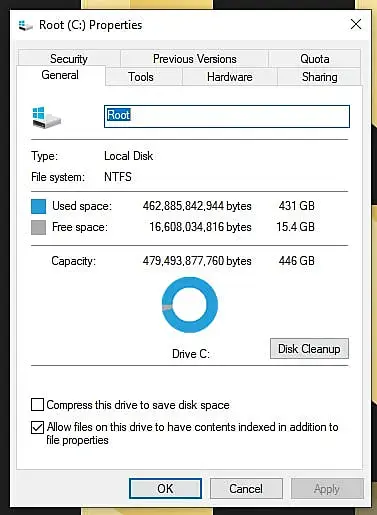The height and width of the screenshot is (515, 377).
Task: Open the Previous Versions tab
Action: click(x=195, y=59)
